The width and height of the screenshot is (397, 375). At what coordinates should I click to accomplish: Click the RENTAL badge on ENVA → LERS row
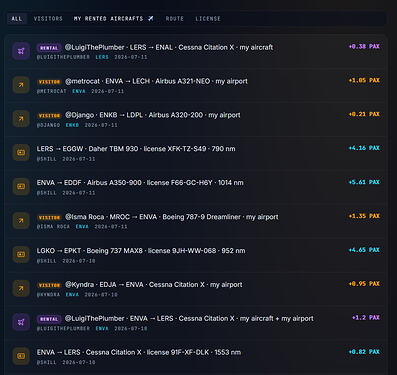(49, 319)
